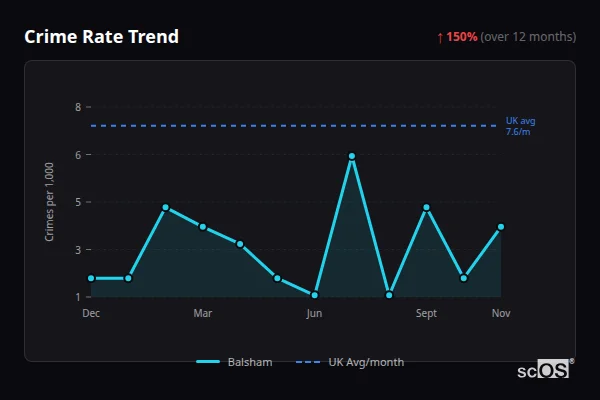Click the 'UK avg 7.6/m' label

520,126
